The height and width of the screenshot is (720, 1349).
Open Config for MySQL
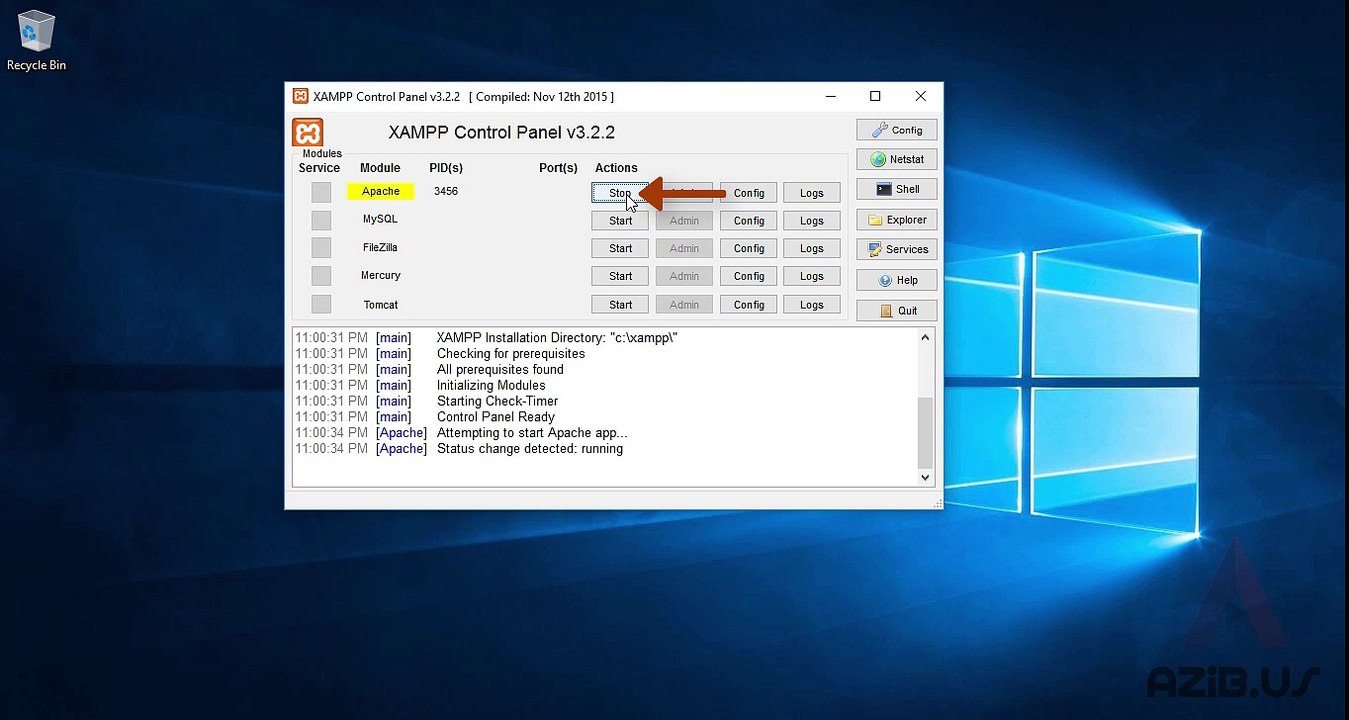[x=748, y=221]
